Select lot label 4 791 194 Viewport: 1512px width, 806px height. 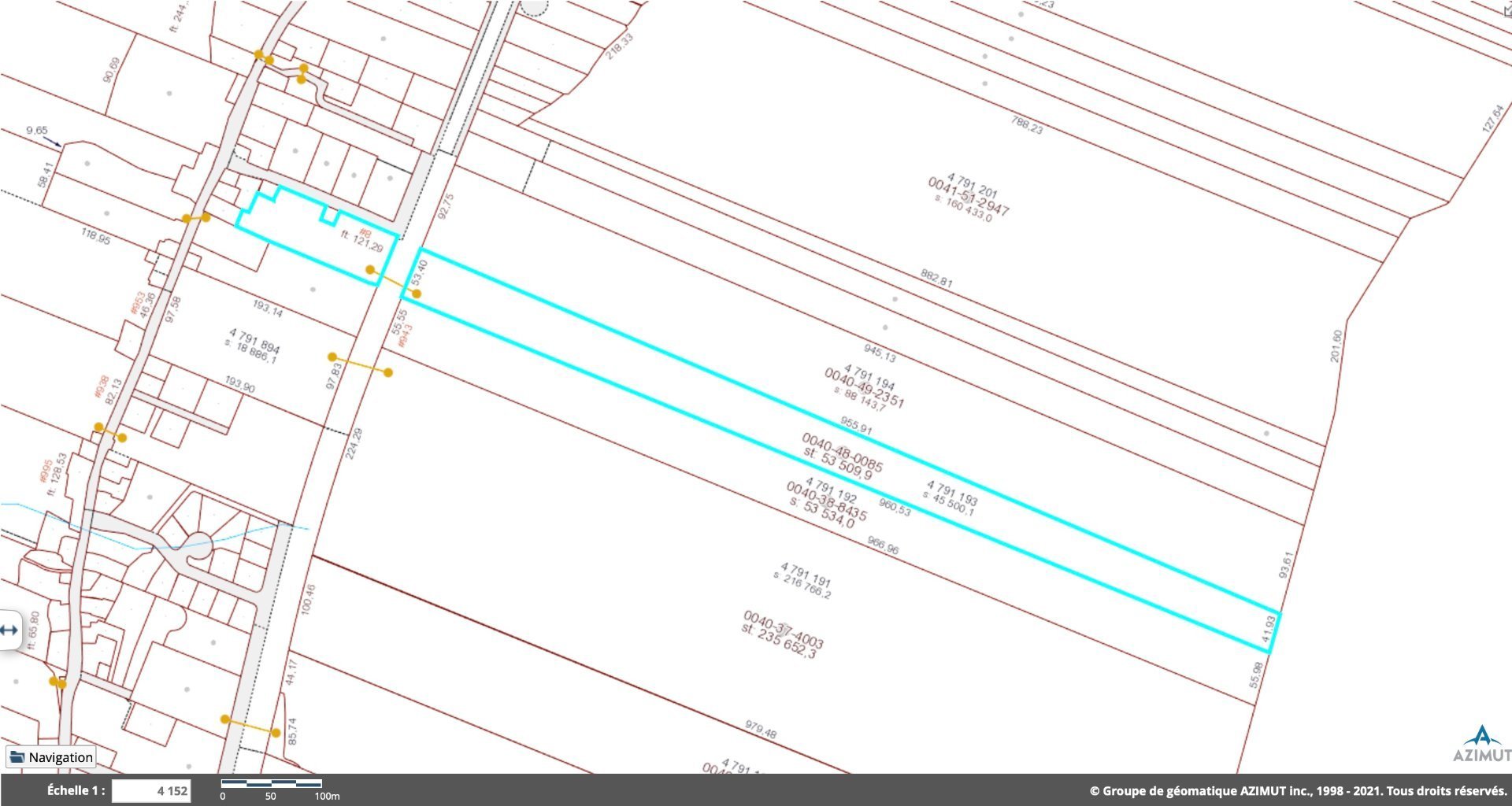(869, 377)
